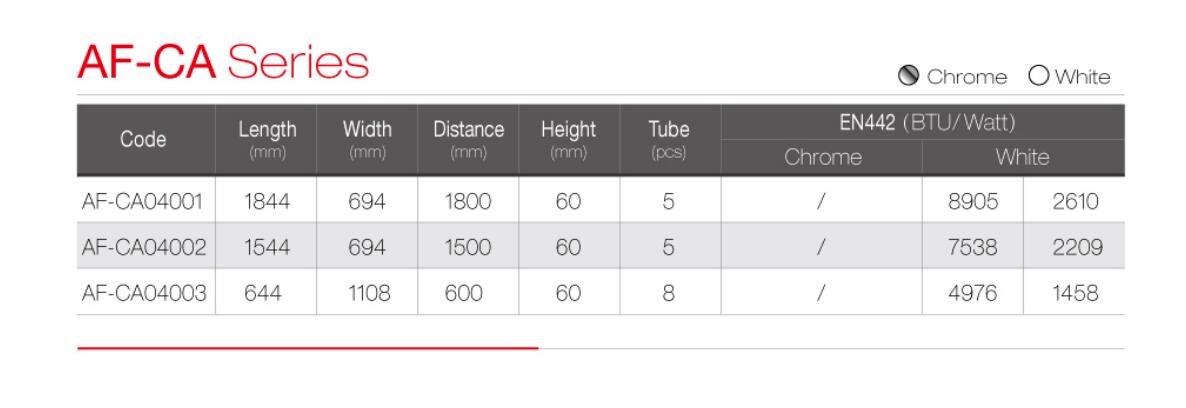Click the Height (mm) column header
Screen dimensions: 1186x408
[569, 139]
